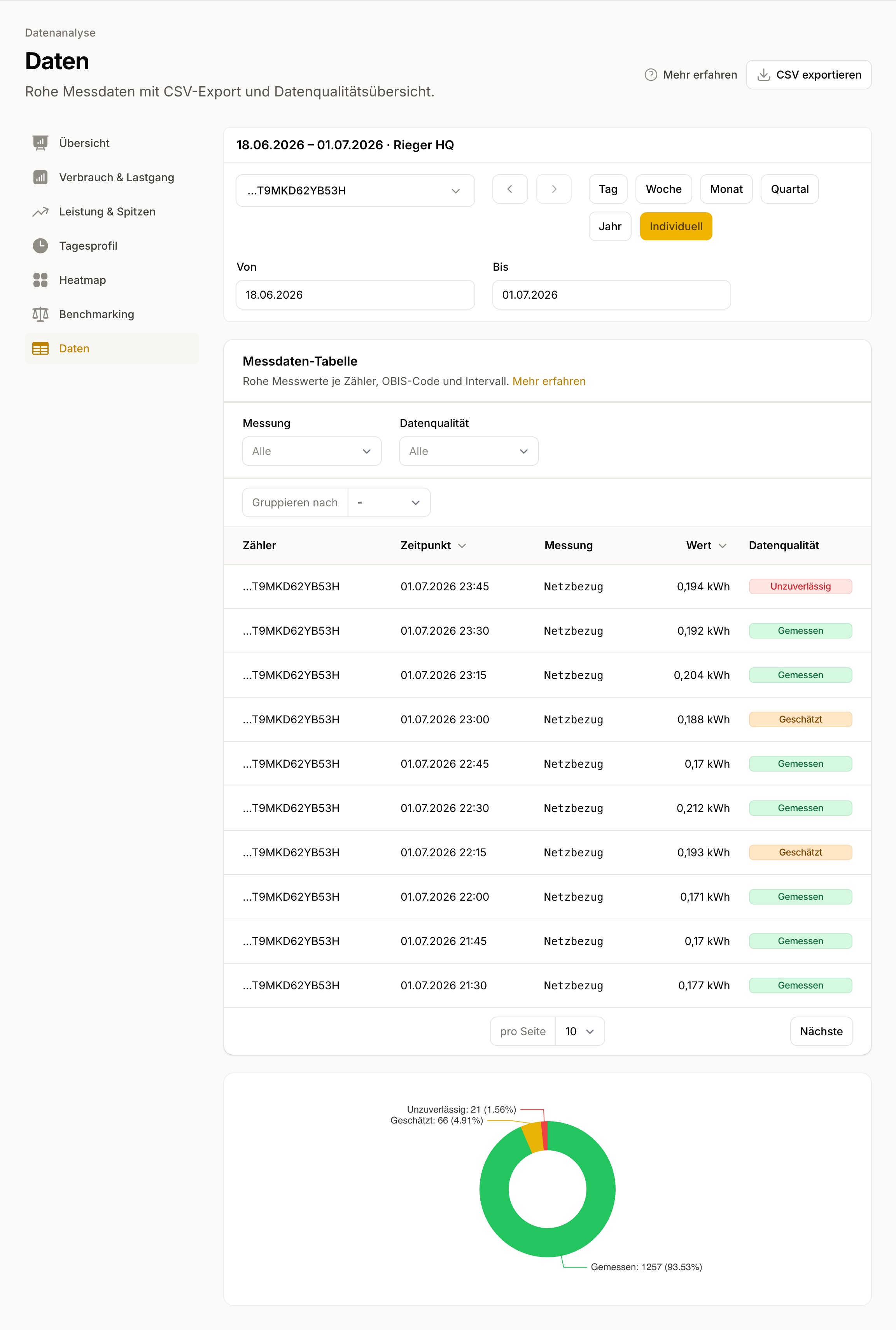Open Leistung & Spitzen page
The height and width of the screenshot is (1330, 896).
coord(112,212)
